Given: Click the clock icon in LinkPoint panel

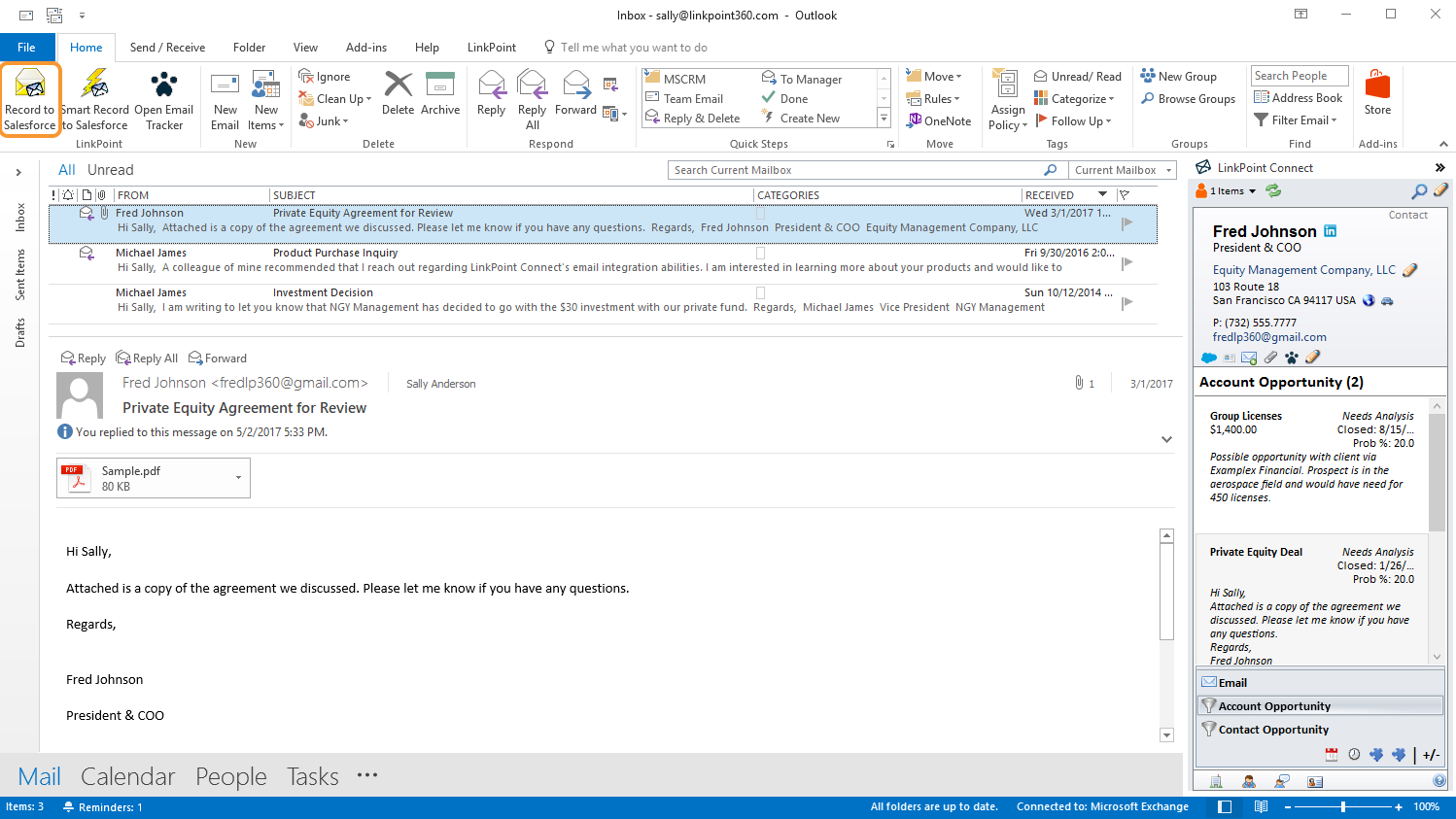Looking at the screenshot, I should pos(1354,754).
